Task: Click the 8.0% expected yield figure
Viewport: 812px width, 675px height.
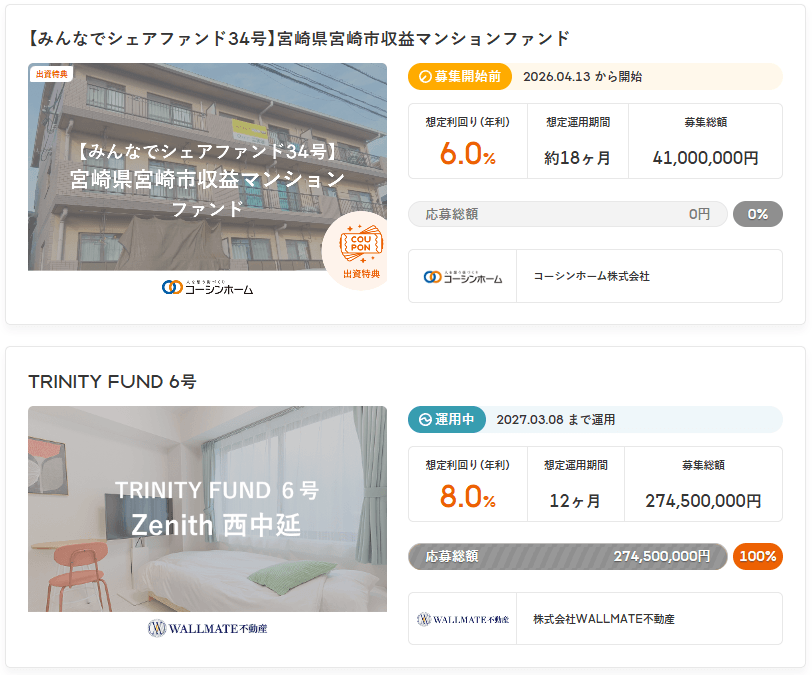Action: tap(467, 498)
